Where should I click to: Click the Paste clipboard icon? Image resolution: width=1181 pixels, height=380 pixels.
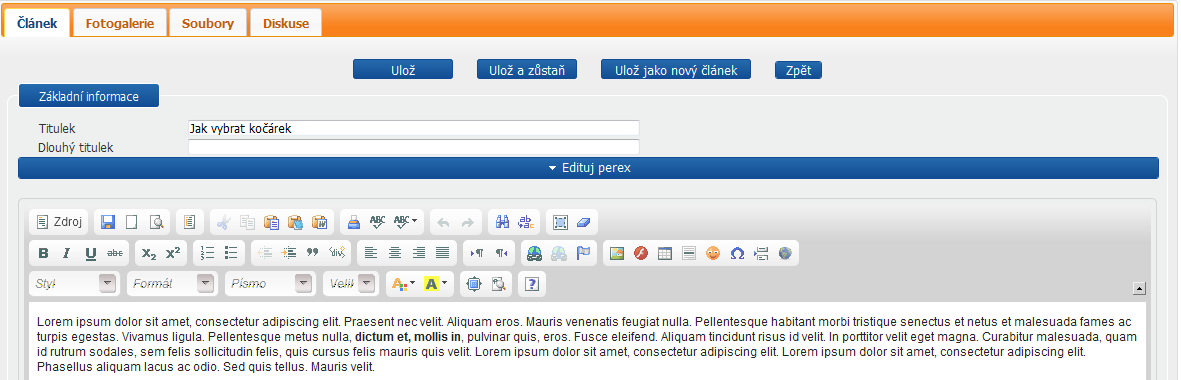271,222
